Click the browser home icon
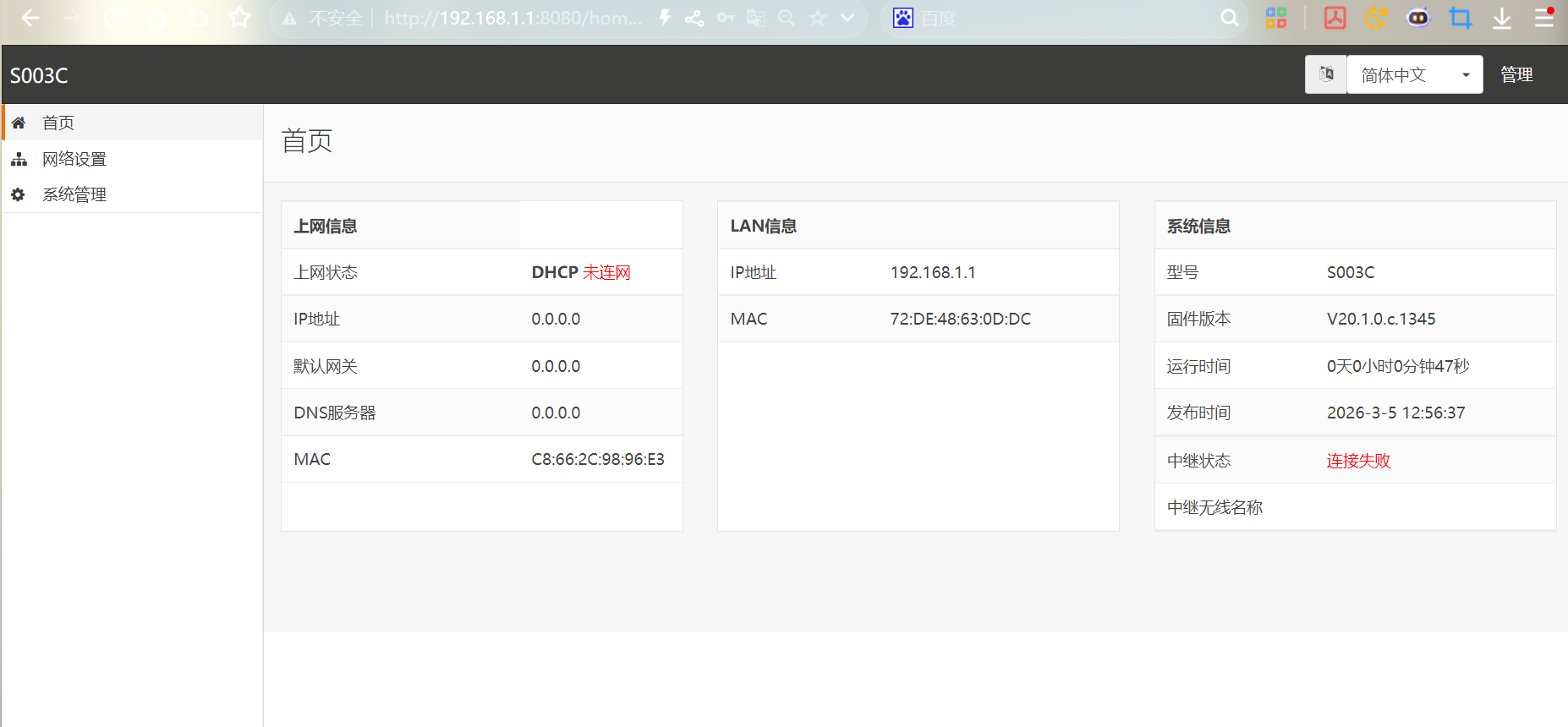Image resolution: width=1568 pixels, height=727 pixels. 157,18
